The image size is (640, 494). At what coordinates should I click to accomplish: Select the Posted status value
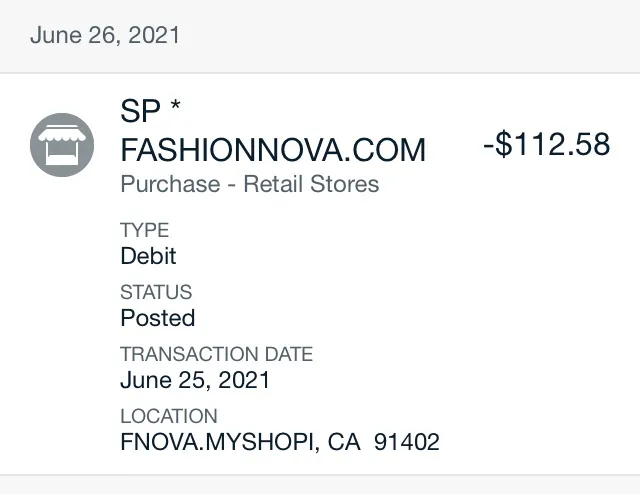tap(157, 318)
